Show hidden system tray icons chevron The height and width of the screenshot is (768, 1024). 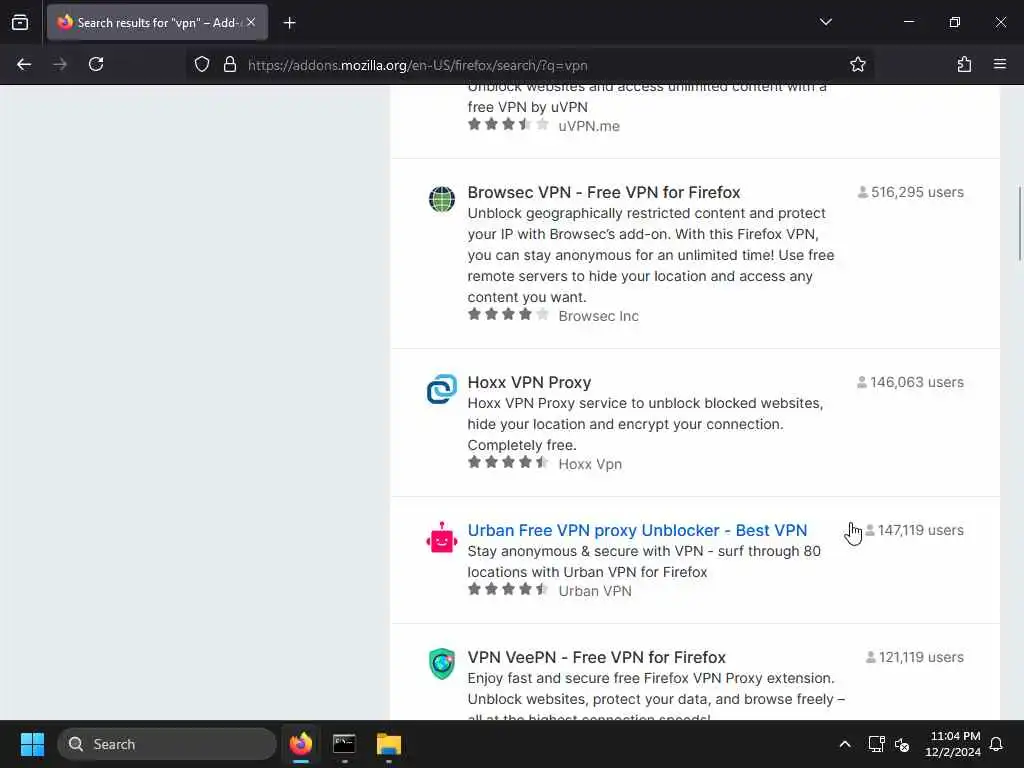point(844,744)
